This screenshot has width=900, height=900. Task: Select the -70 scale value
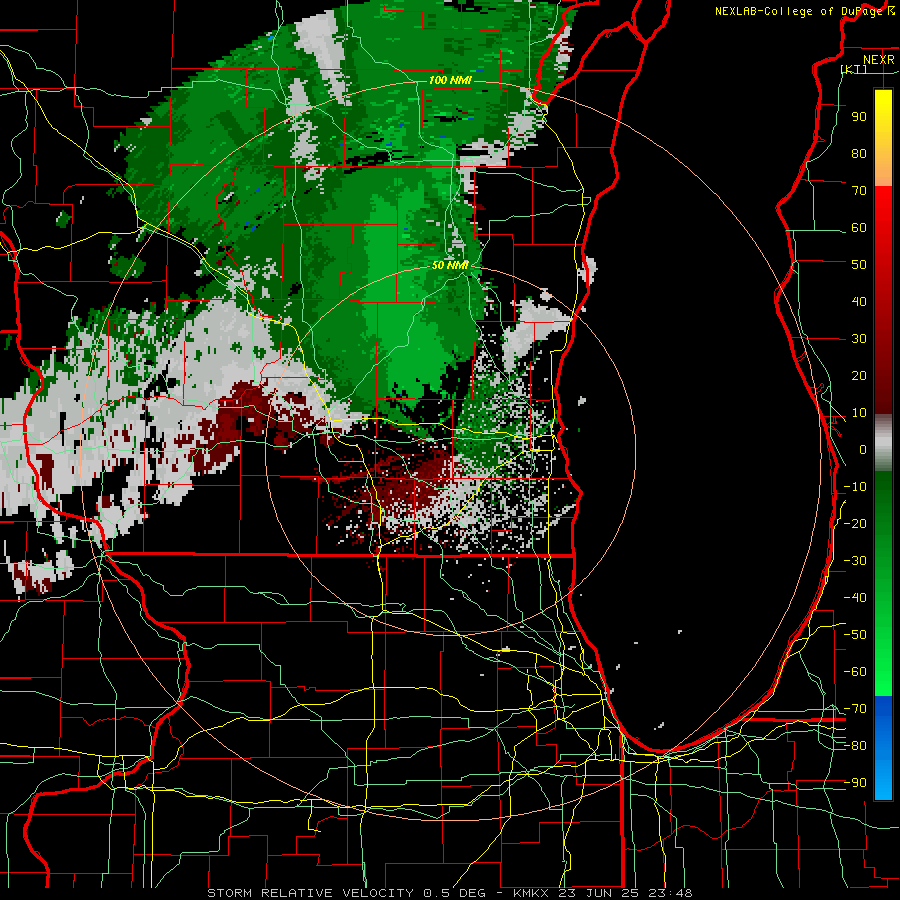click(x=855, y=709)
